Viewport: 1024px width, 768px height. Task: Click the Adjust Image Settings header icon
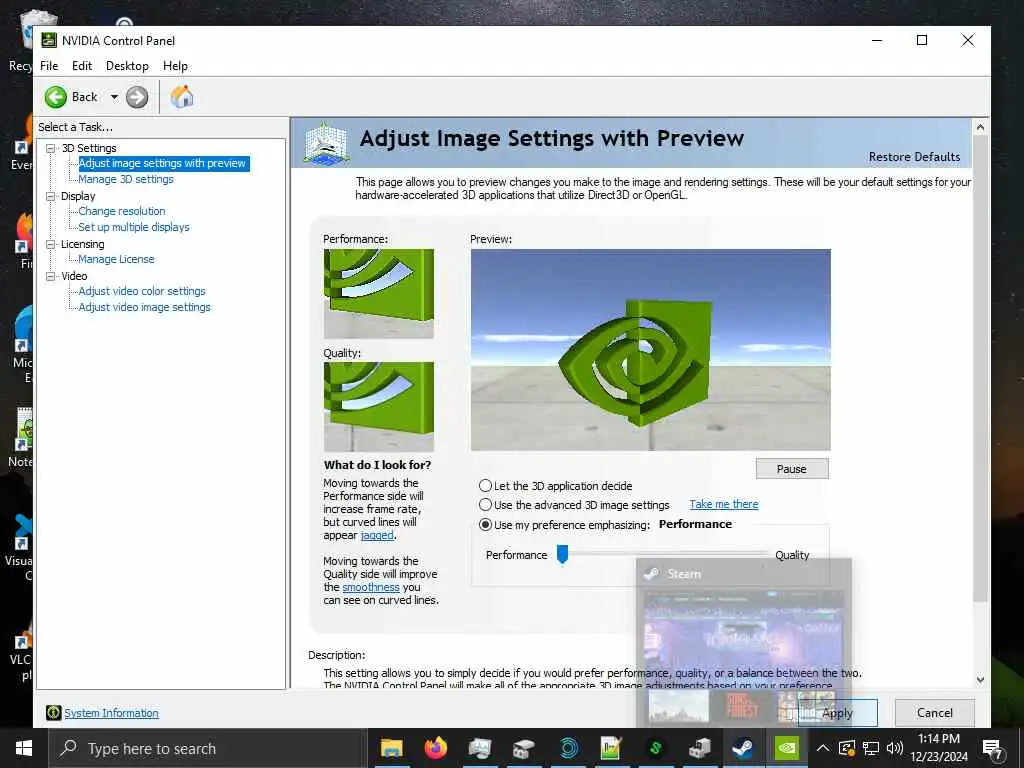(326, 142)
